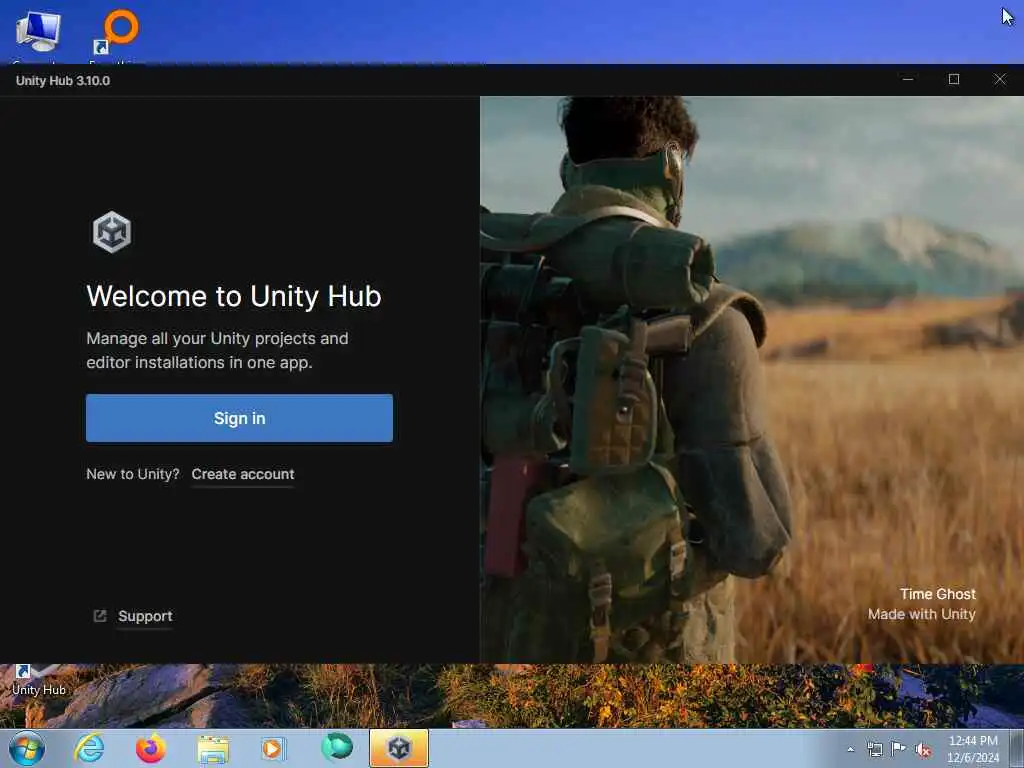Open the Windows Start menu orb
The height and width of the screenshot is (768, 1024).
(27, 748)
